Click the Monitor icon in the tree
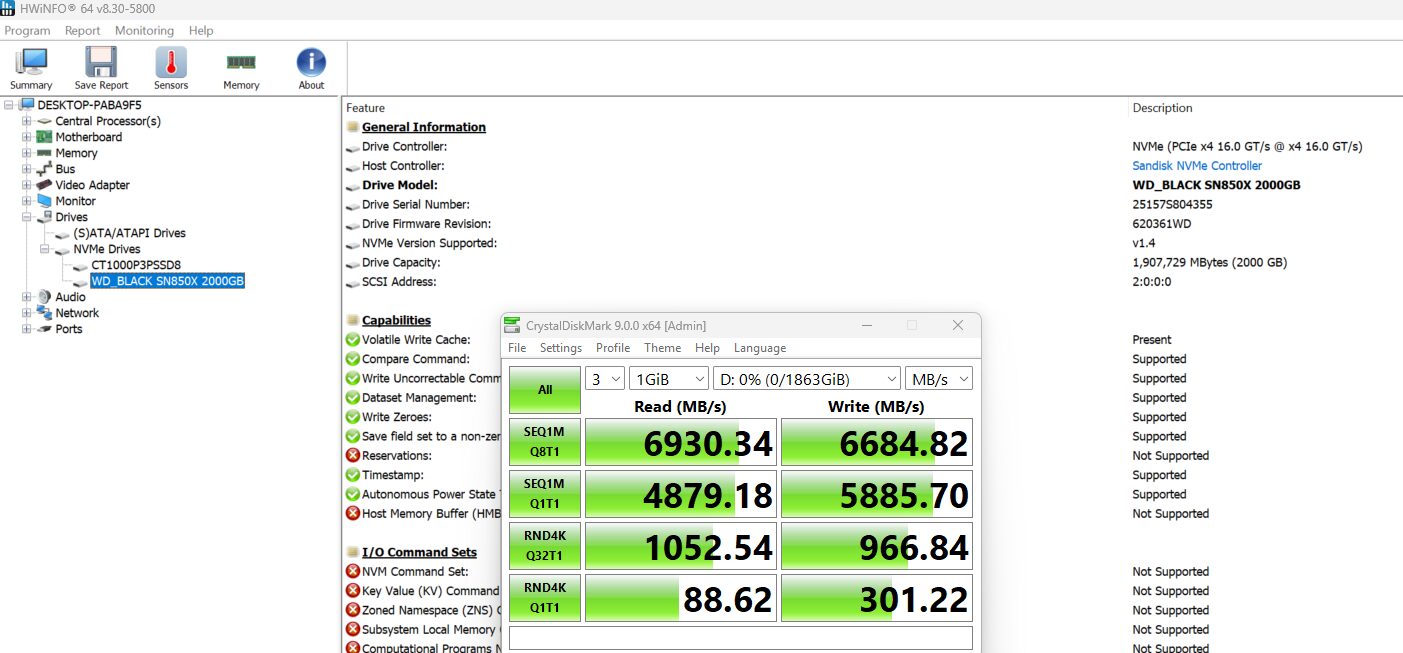The image size is (1403, 653). [x=44, y=201]
